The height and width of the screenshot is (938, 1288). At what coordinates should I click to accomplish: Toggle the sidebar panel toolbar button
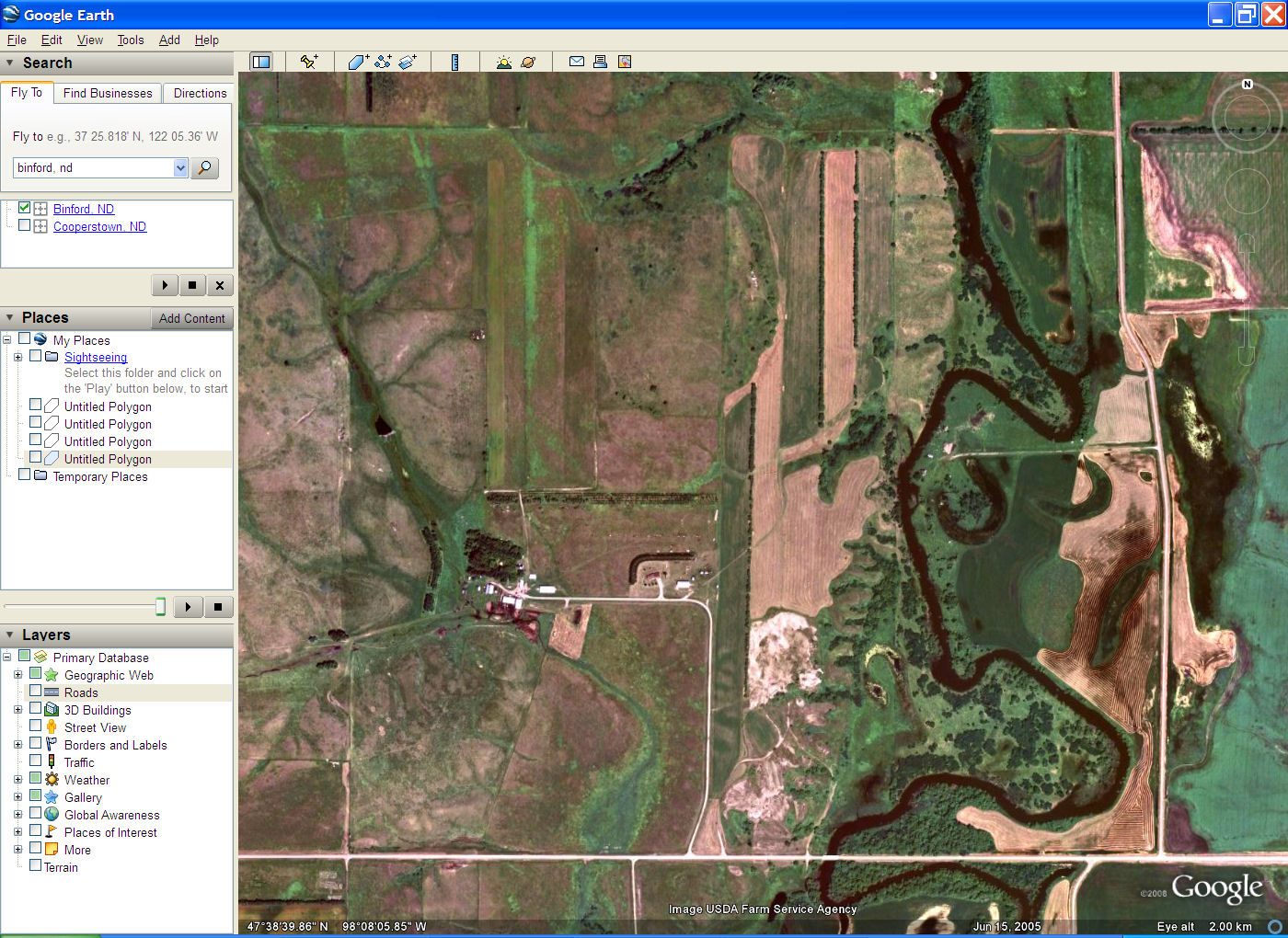point(261,62)
